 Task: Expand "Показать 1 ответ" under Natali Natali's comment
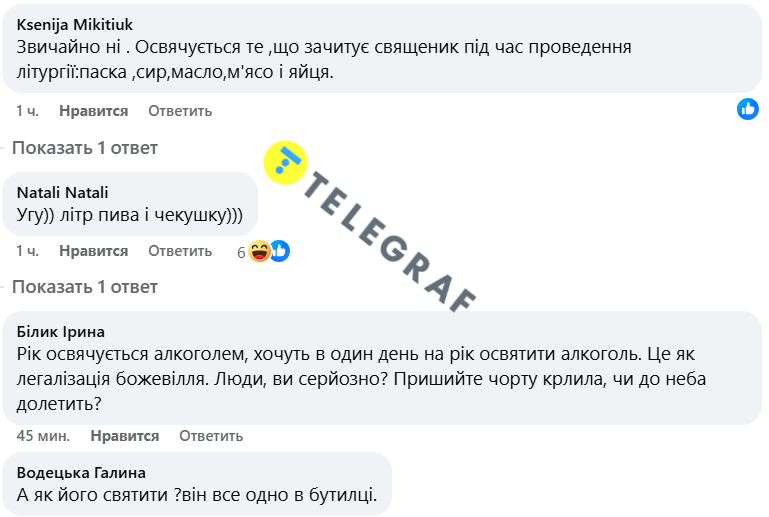pos(85,287)
